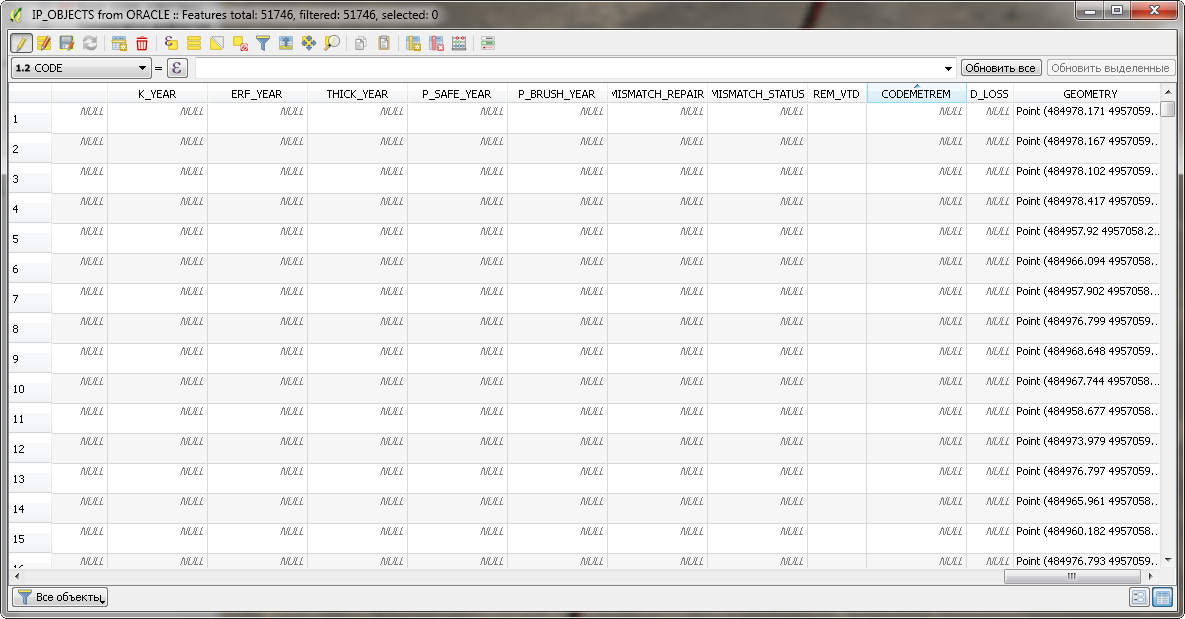Sort by the ERF_YEAR column header
The width and height of the screenshot is (1185, 619).
[x=257, y=94]
